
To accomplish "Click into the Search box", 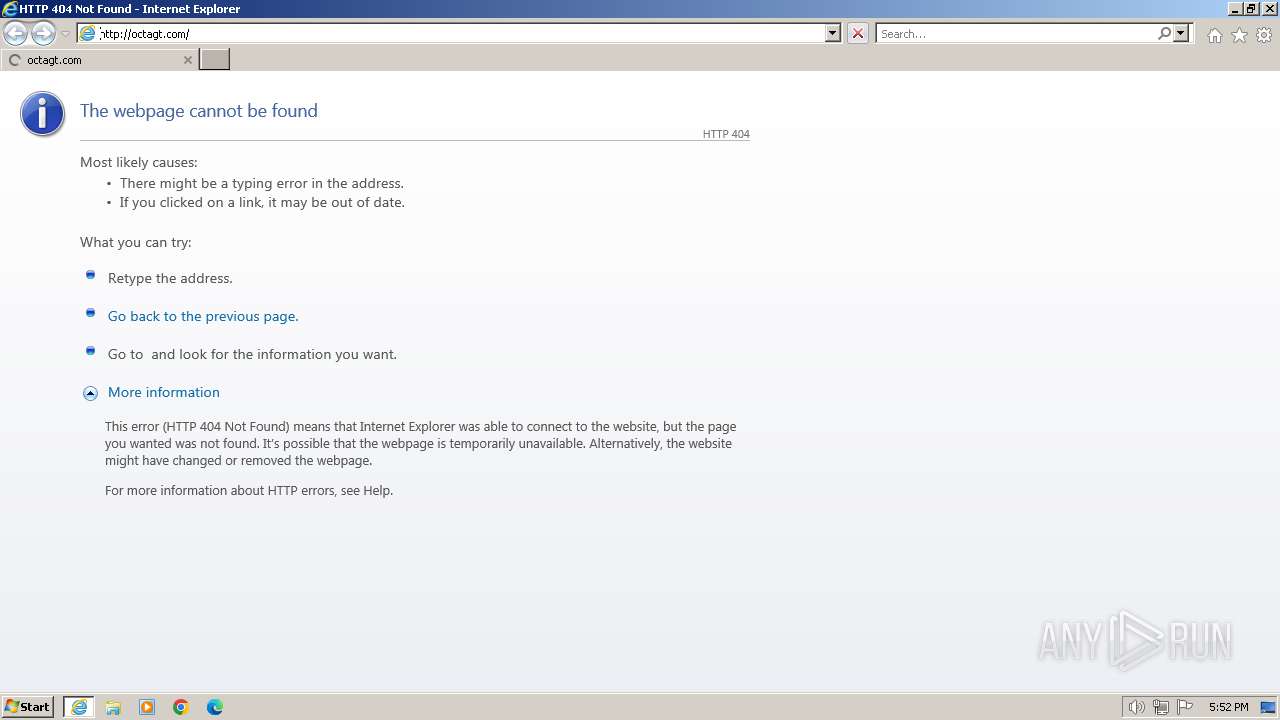I will click(1016, 34).
